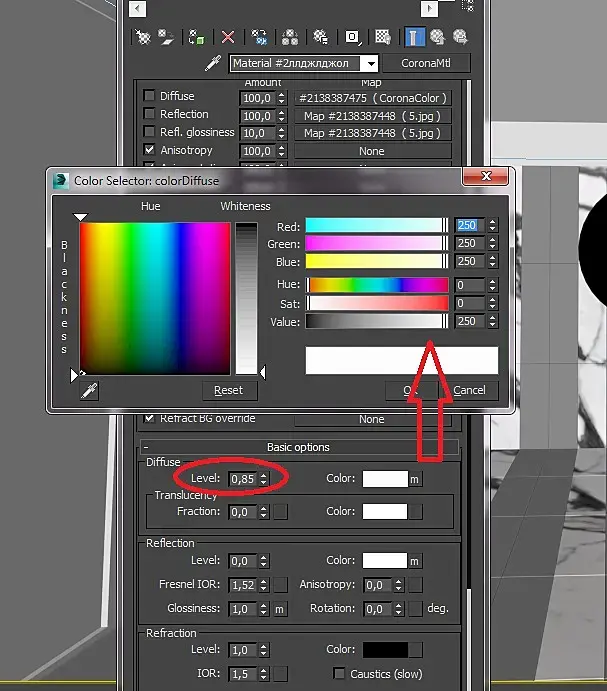Click Refract BG override None map slot

coord(373,420)
